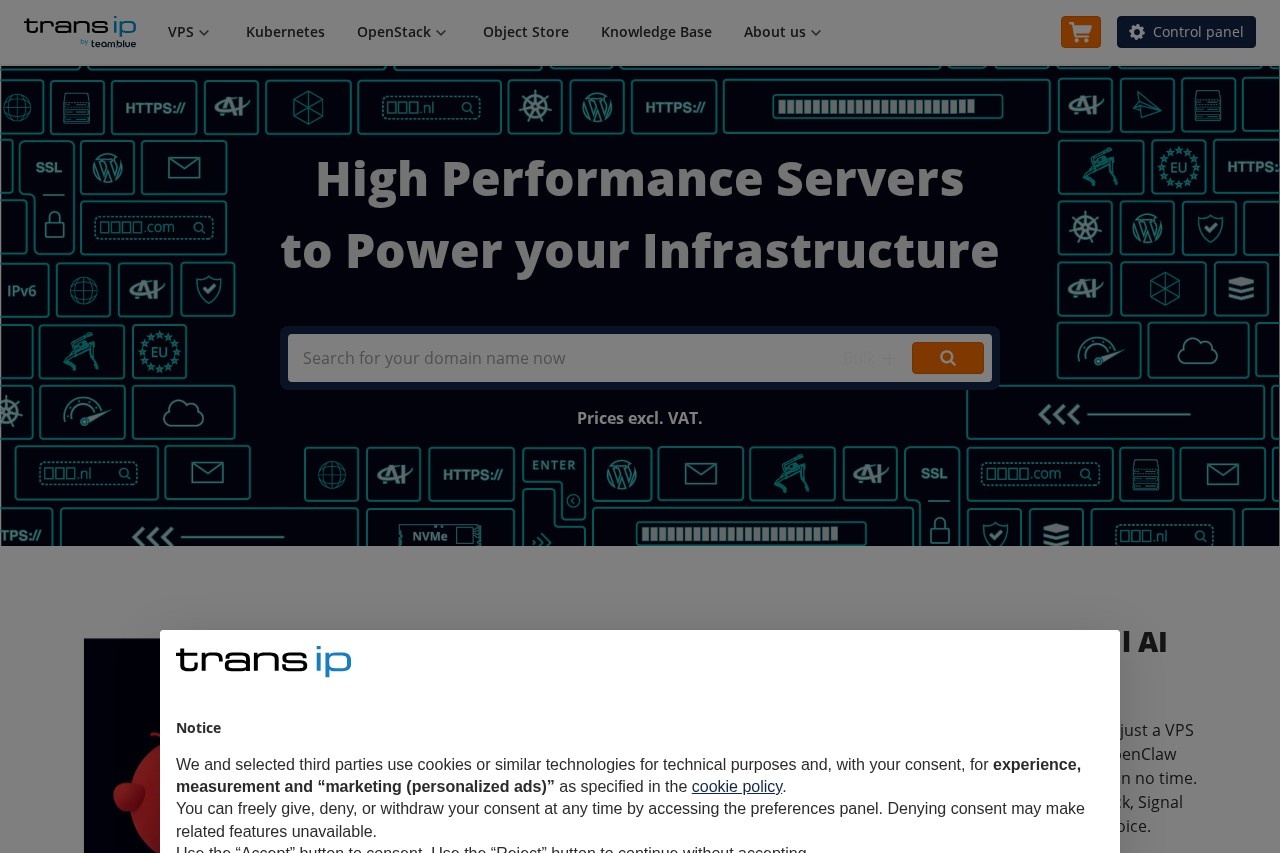Click the Bulk domain search option
Viewport: 1280px width, 853px height.
[x=858, y=359]
